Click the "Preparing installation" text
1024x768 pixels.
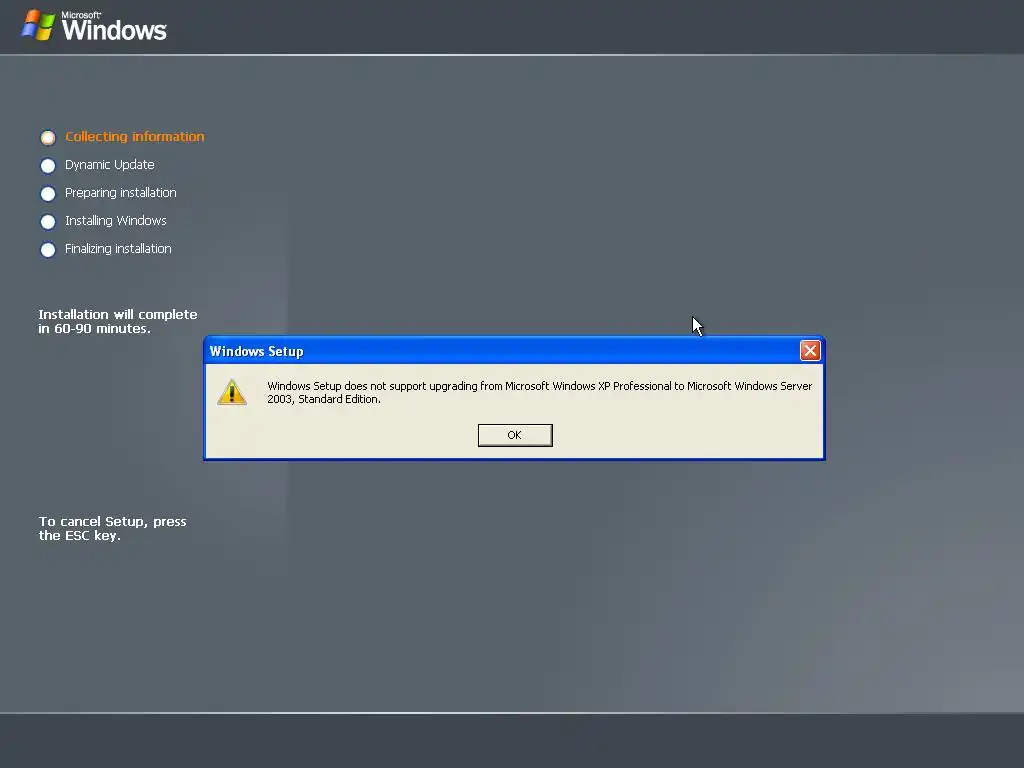click(121, 193)
